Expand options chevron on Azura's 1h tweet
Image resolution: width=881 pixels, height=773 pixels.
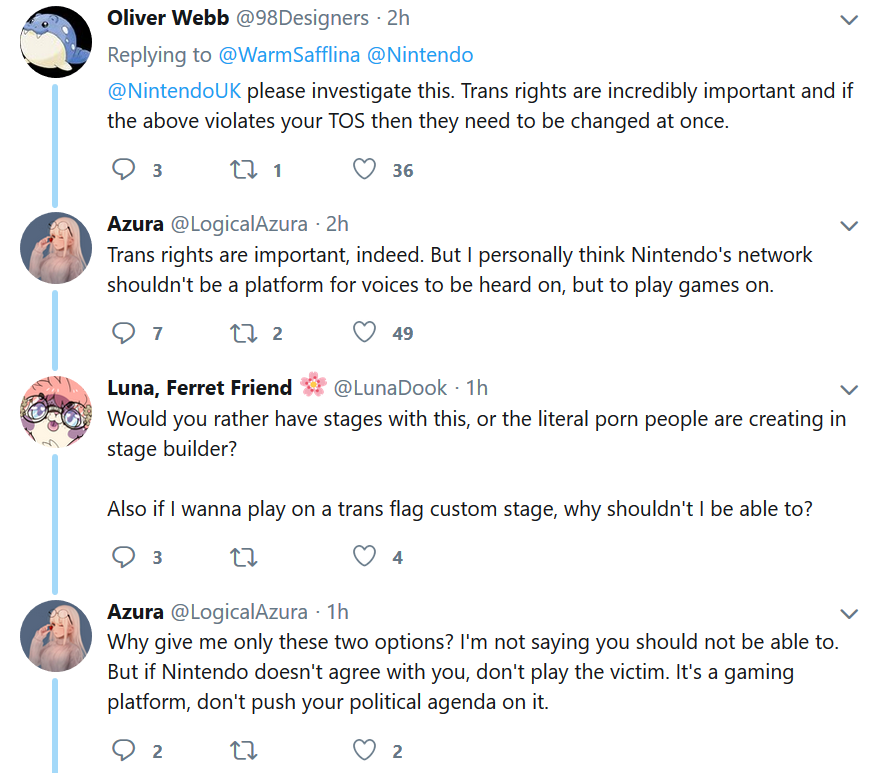click(x=849, y=613)
